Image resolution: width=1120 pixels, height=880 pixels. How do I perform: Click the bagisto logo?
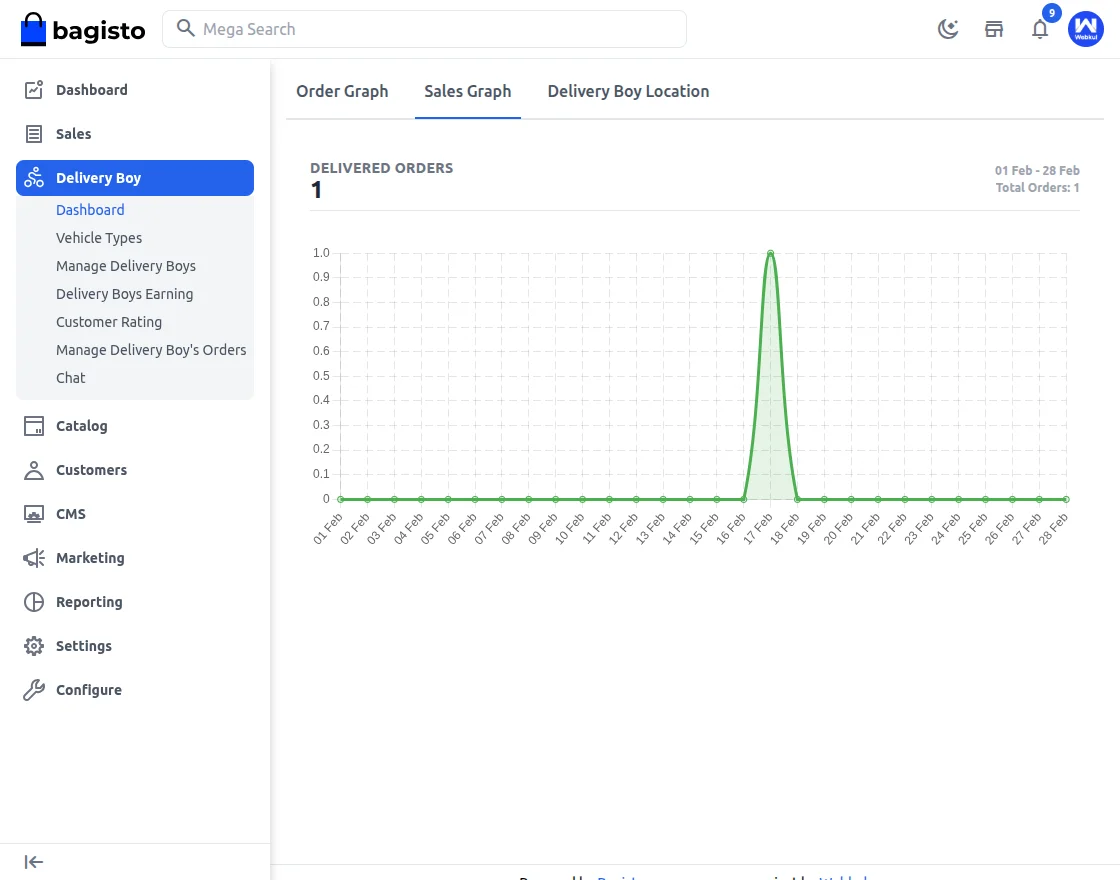click(83, 30)
